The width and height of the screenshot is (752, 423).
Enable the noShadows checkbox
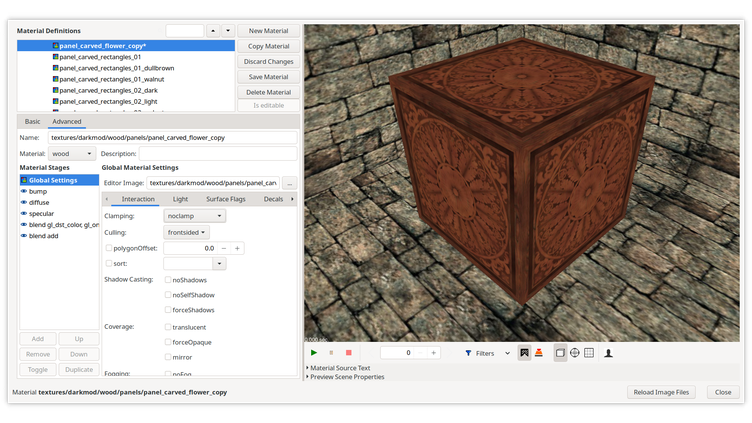(x=168, y=280)
